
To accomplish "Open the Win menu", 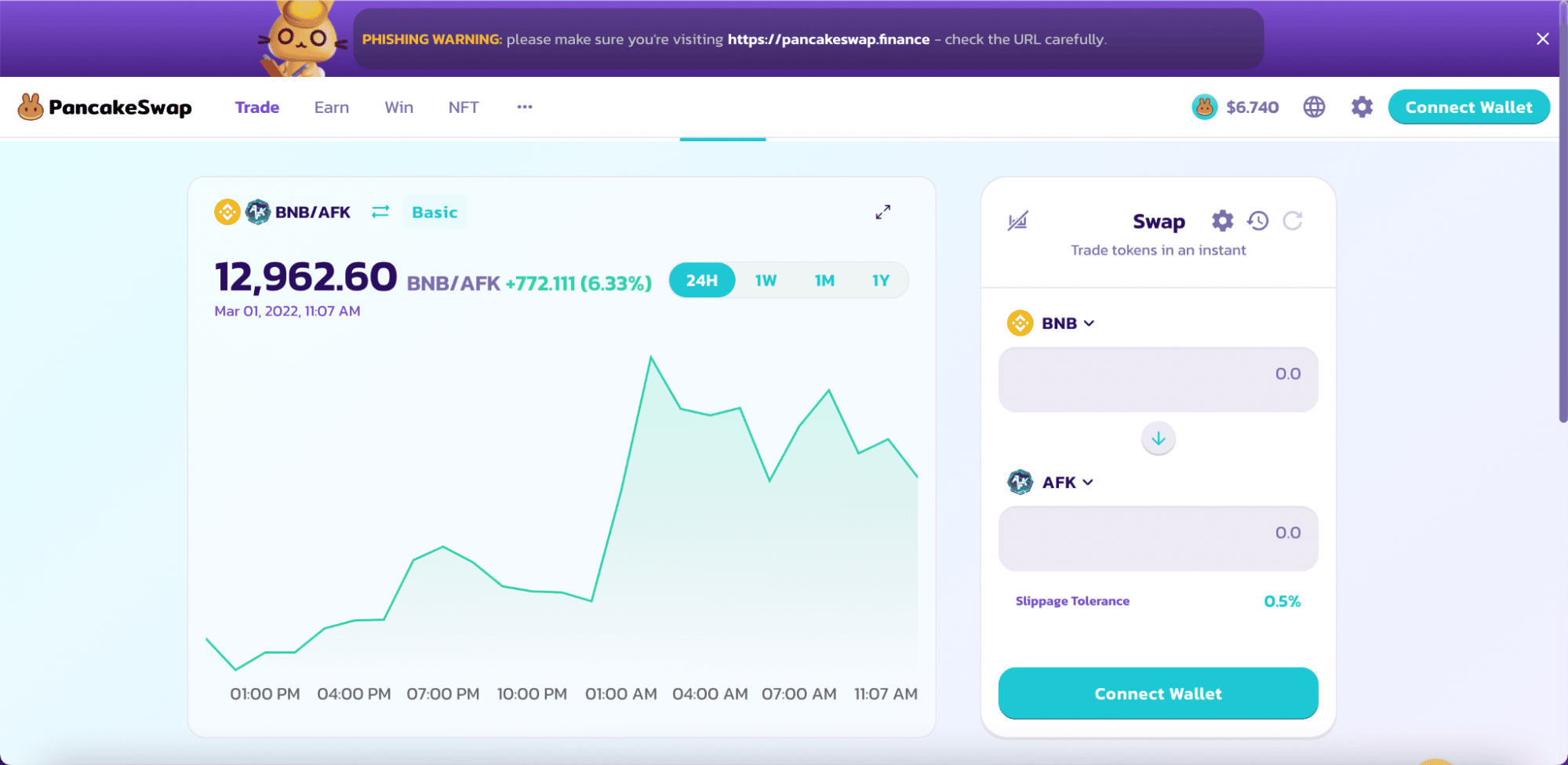I will [399, 107].
